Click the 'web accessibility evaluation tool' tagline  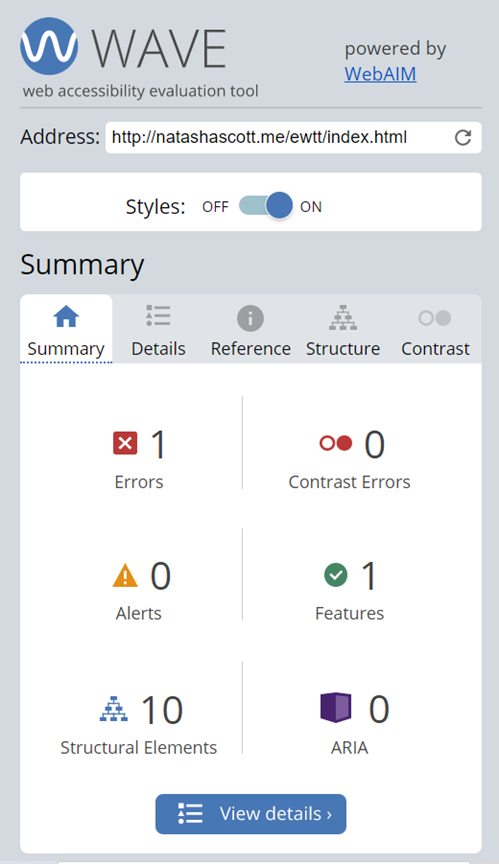pos(140,91)
